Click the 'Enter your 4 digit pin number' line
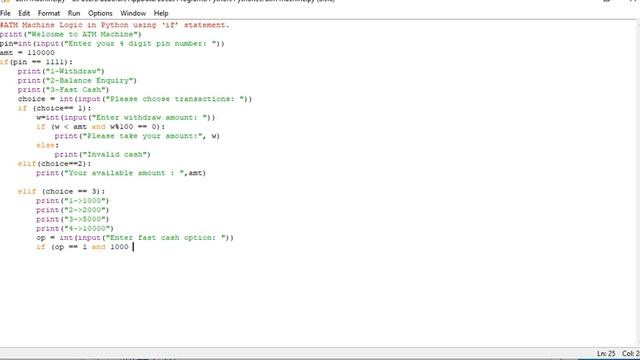The width and height of the screenshot is (640, 360). pos(112,44)
